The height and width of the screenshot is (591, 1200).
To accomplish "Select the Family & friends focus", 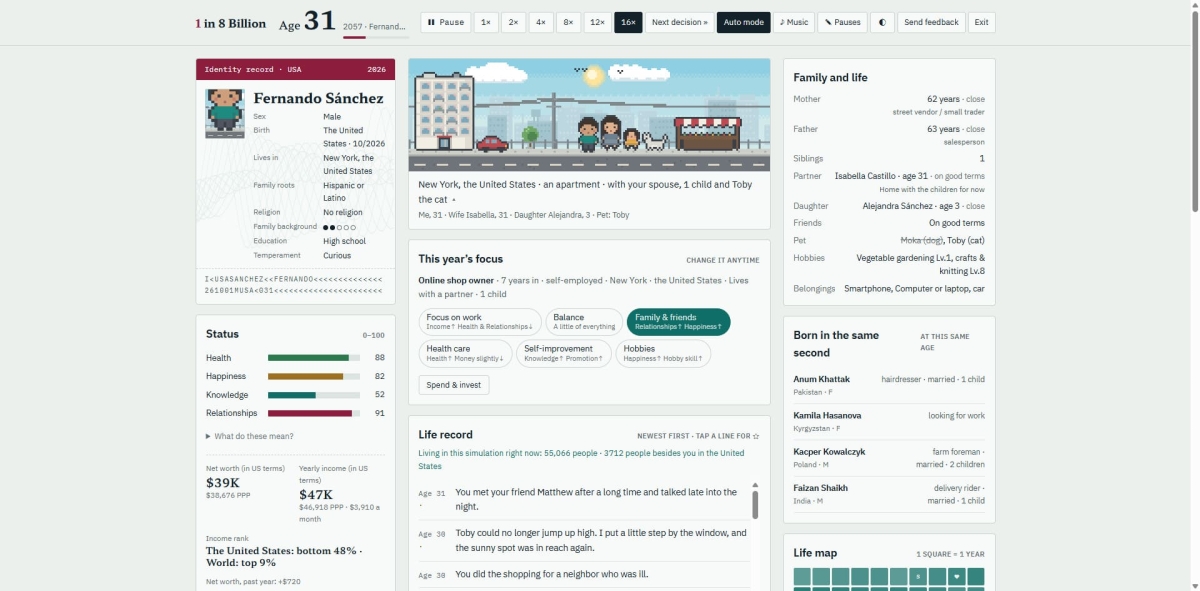I will [x=679, y=322].
